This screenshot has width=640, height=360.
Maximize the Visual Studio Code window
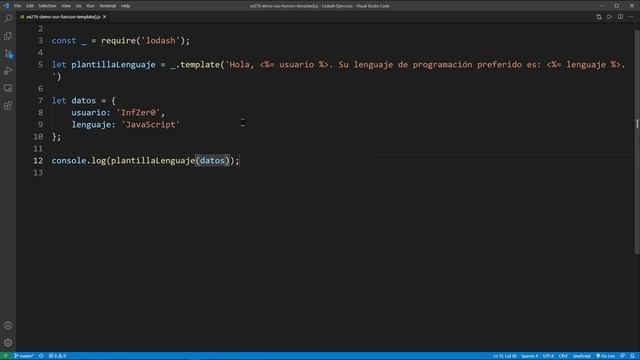(x=617, y=6)
